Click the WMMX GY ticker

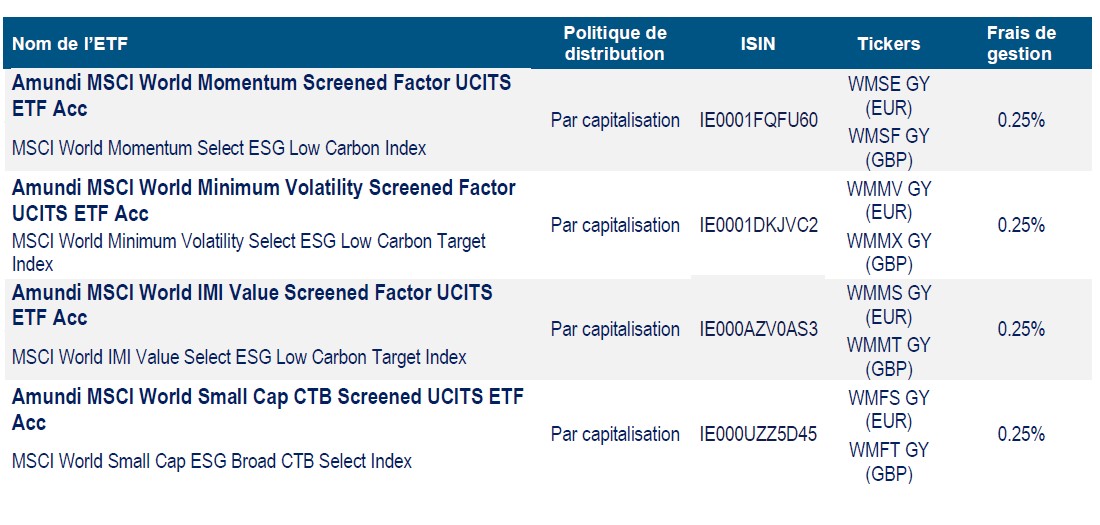(x=888, y=241)
